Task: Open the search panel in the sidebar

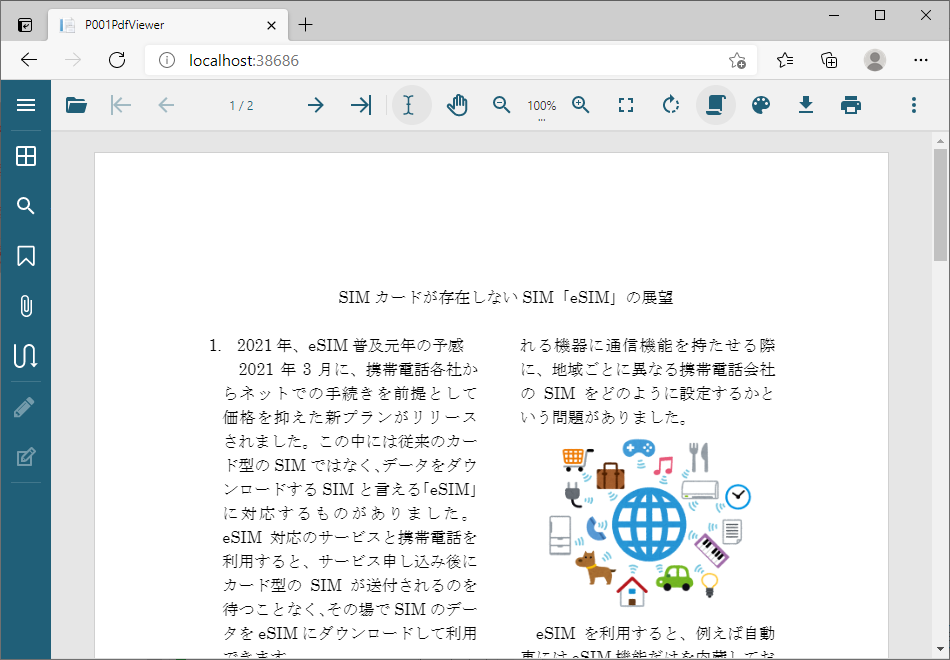Action: pos(25,206)
